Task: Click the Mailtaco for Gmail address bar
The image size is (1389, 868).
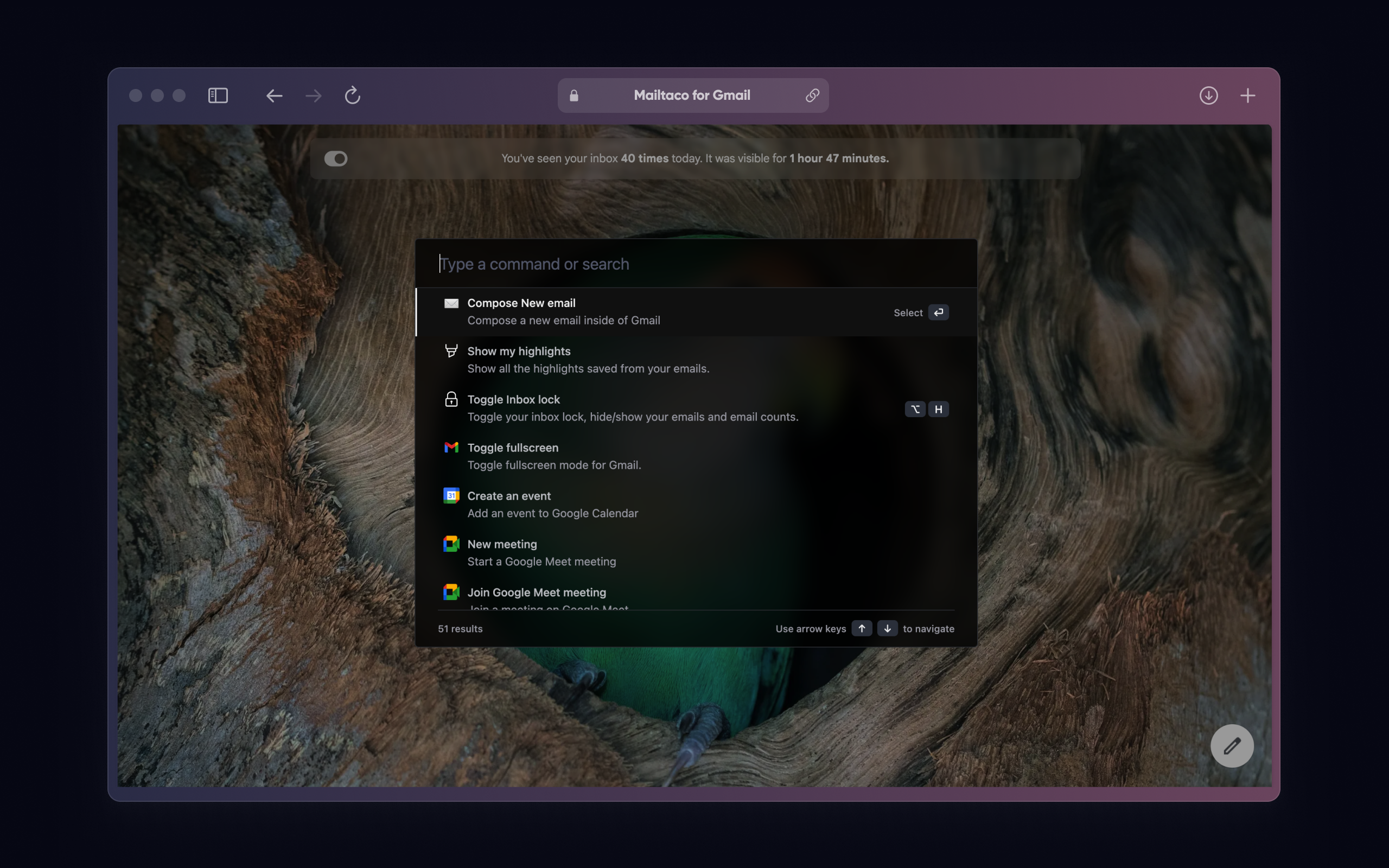Action: 693,95
